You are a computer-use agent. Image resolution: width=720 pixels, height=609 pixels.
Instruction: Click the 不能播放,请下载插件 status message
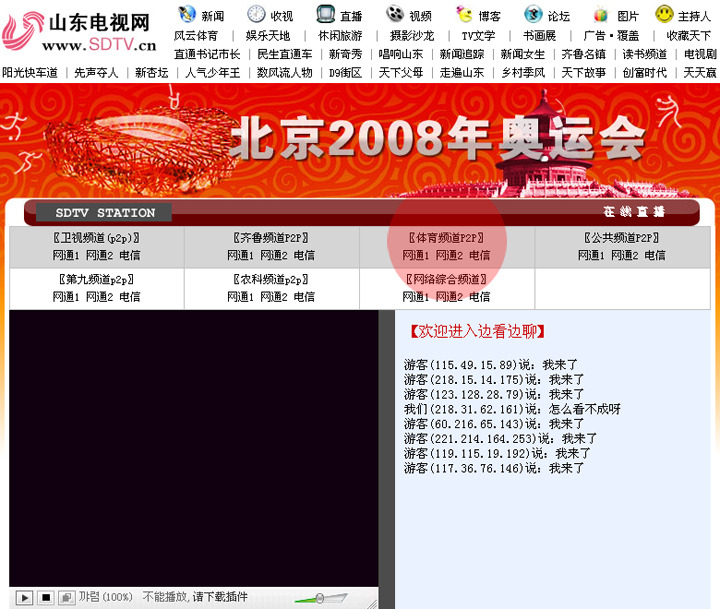pyautogui.click(x=195, y=597)
